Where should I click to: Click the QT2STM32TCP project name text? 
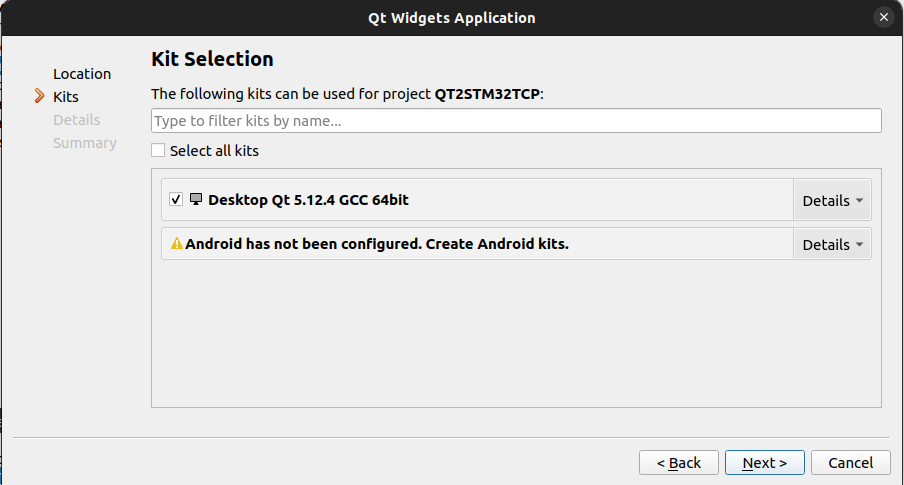pyautogui.click(x=487, y=94)
